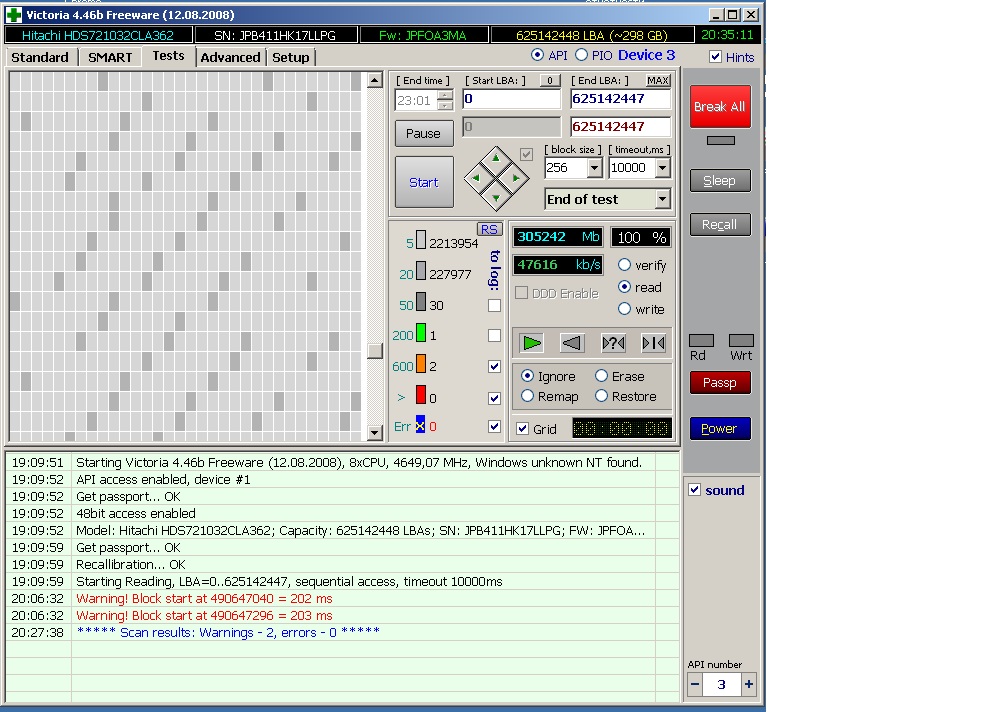Image resolution: width=1008 pixels, height=712 pixels.
Task: Click the upper End LBA input field
Action: (620, 98)
